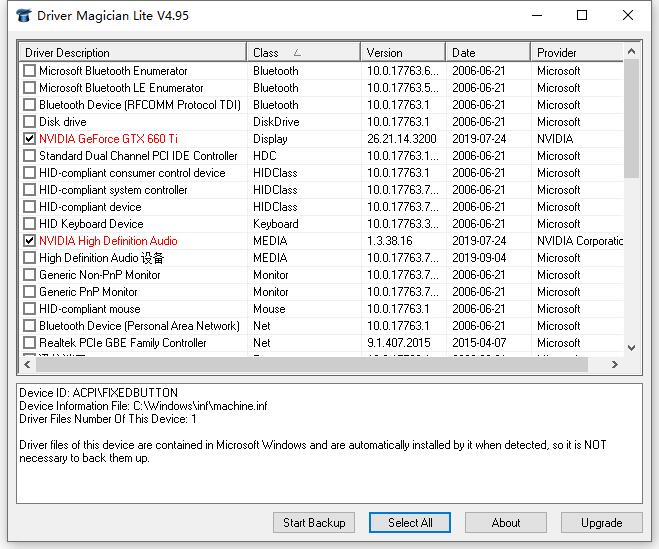Screen dimensions: 659x549
Task: Click the Display class cell
Action: [270, 139]
